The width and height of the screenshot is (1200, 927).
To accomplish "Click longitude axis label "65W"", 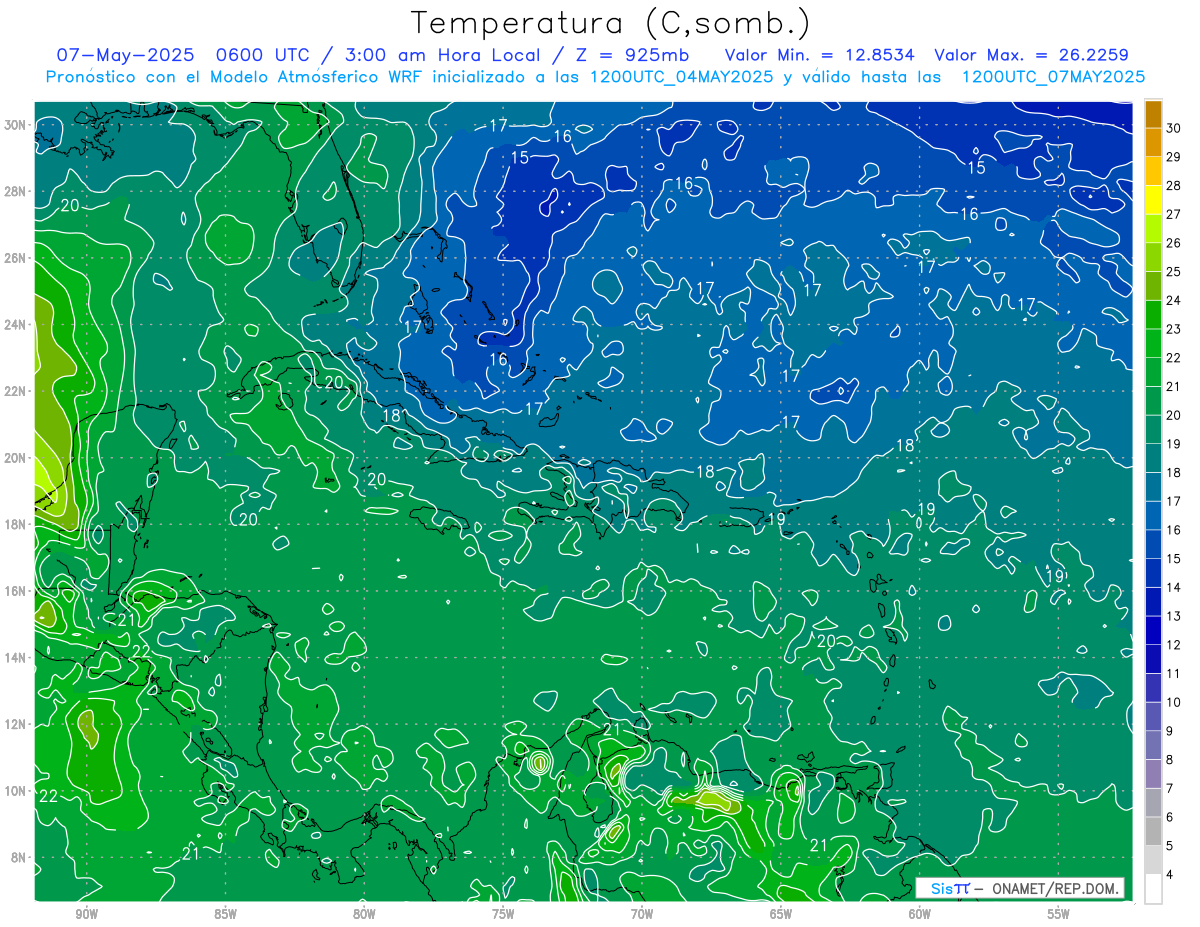I will (x=781, y=914).
